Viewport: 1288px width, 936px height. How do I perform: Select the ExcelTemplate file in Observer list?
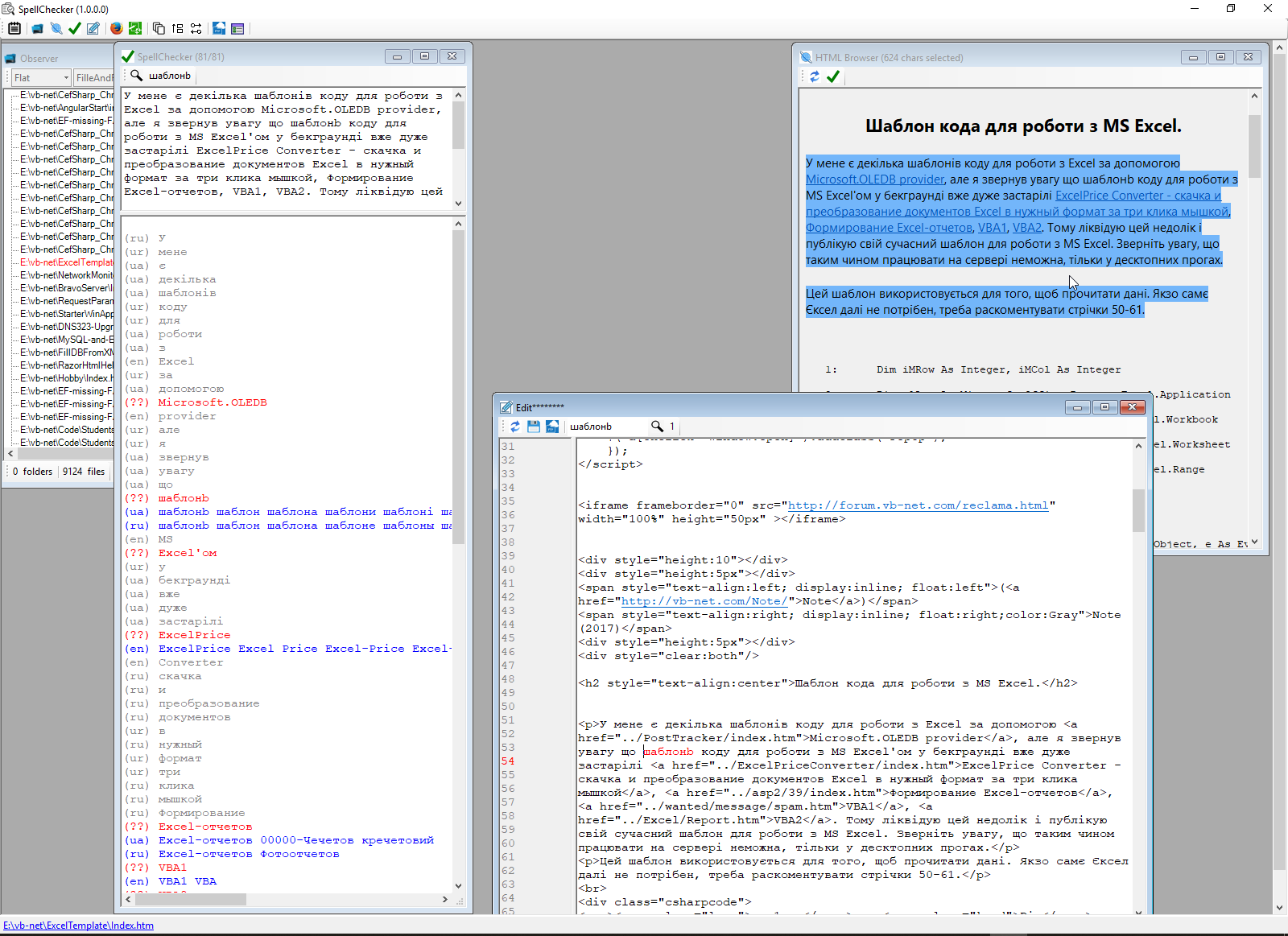pyautogui.click(x=67, y=262)
